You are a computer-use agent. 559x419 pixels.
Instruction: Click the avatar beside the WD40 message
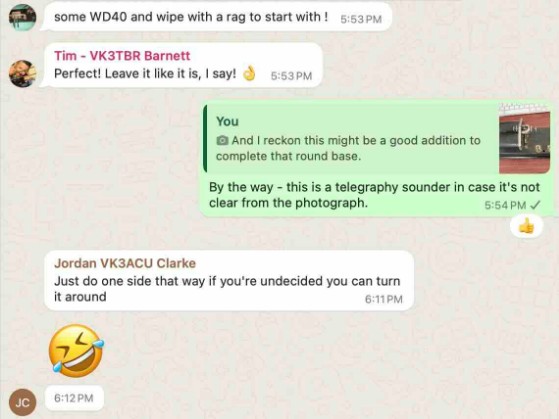tap(22, 17)
